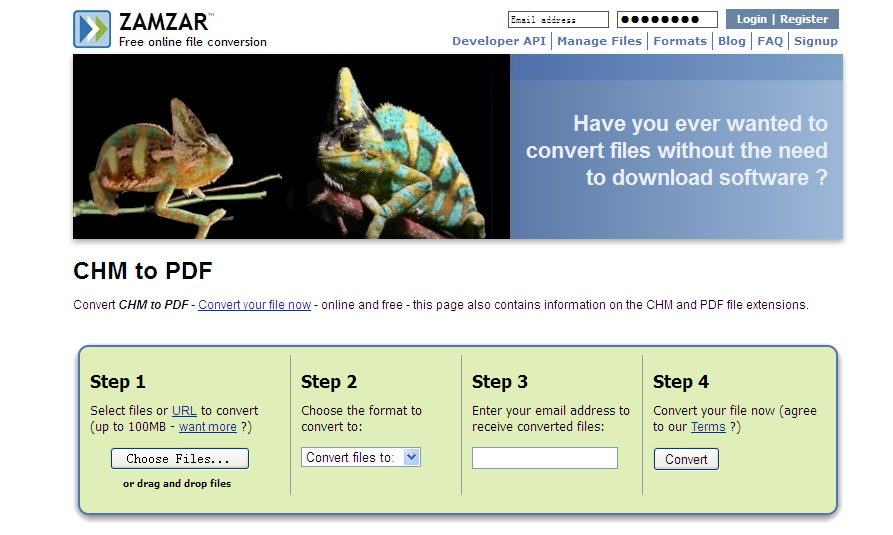The image size is (893, 535).
Task: Open the Terms link in Step 4
Action: click(x=708, y=427)
